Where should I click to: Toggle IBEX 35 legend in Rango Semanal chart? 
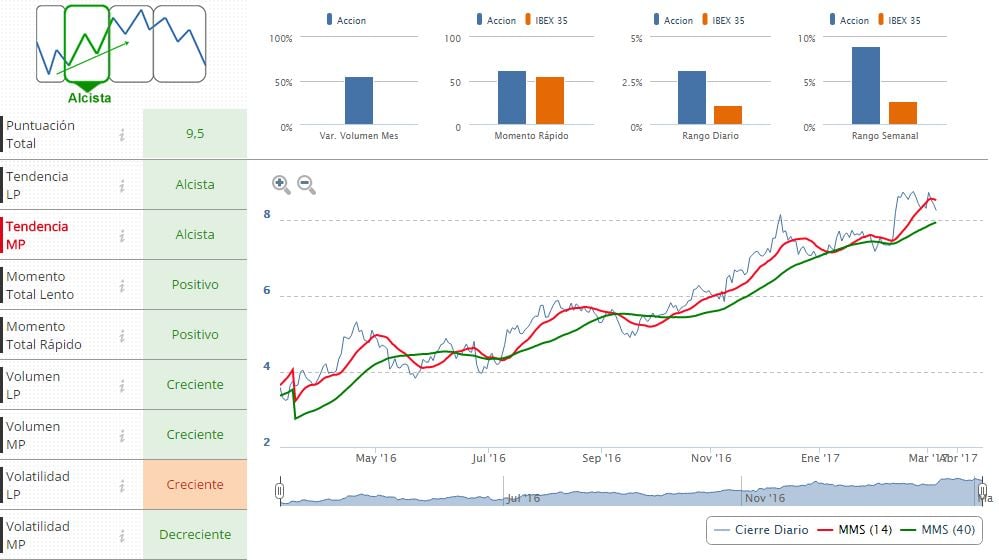click(902, 20)
